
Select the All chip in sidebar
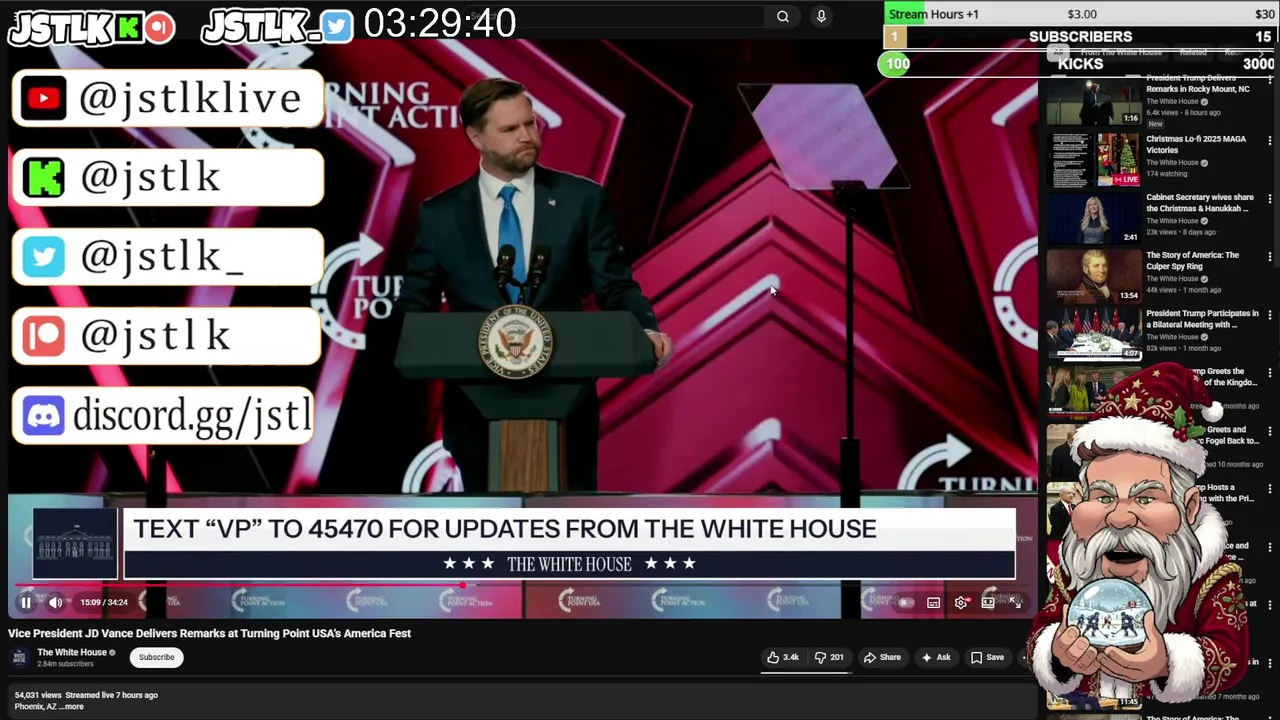1057,52
